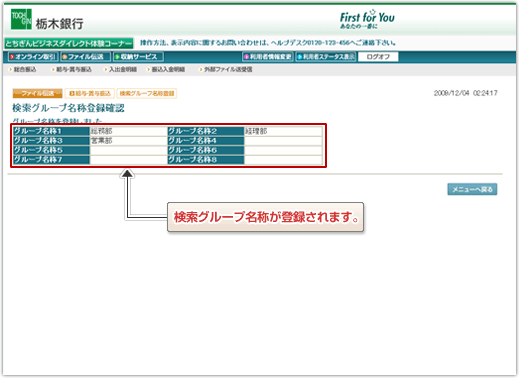Click the First for You slogan logo

367,19
